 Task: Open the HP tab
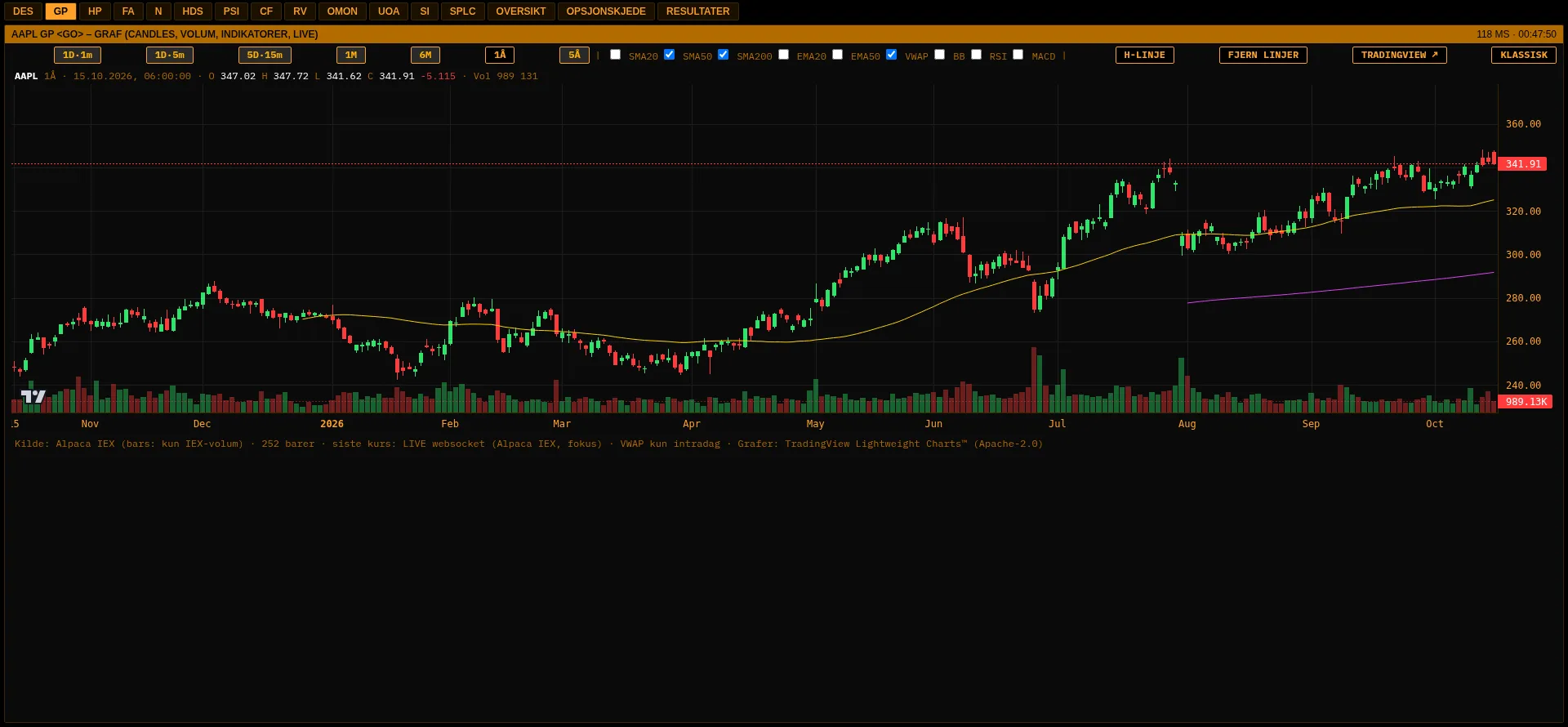coord(95,11)
